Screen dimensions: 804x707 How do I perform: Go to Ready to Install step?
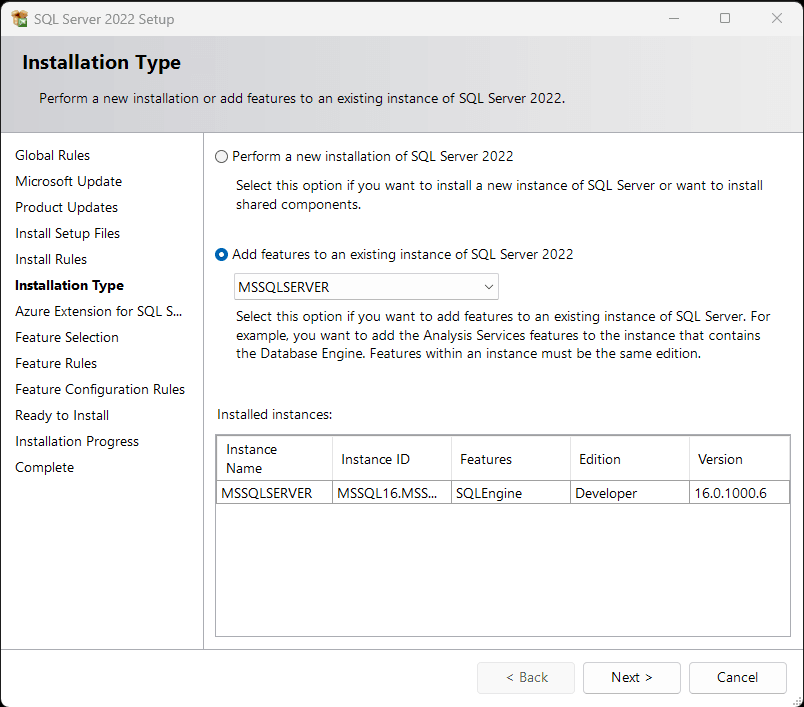tap(62, 415)
